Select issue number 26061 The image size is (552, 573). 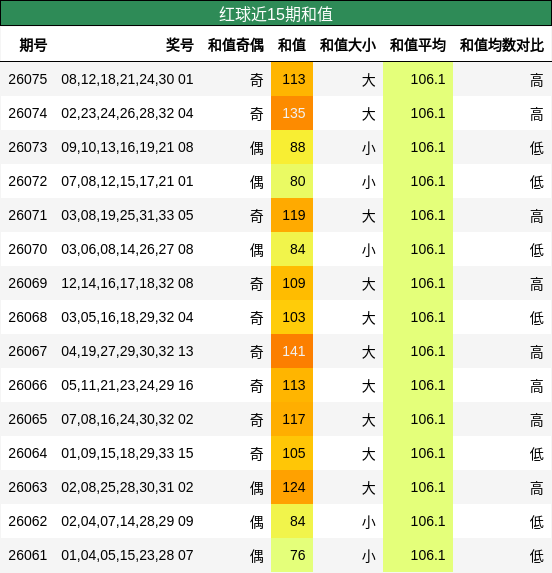[x=28, y=555]
